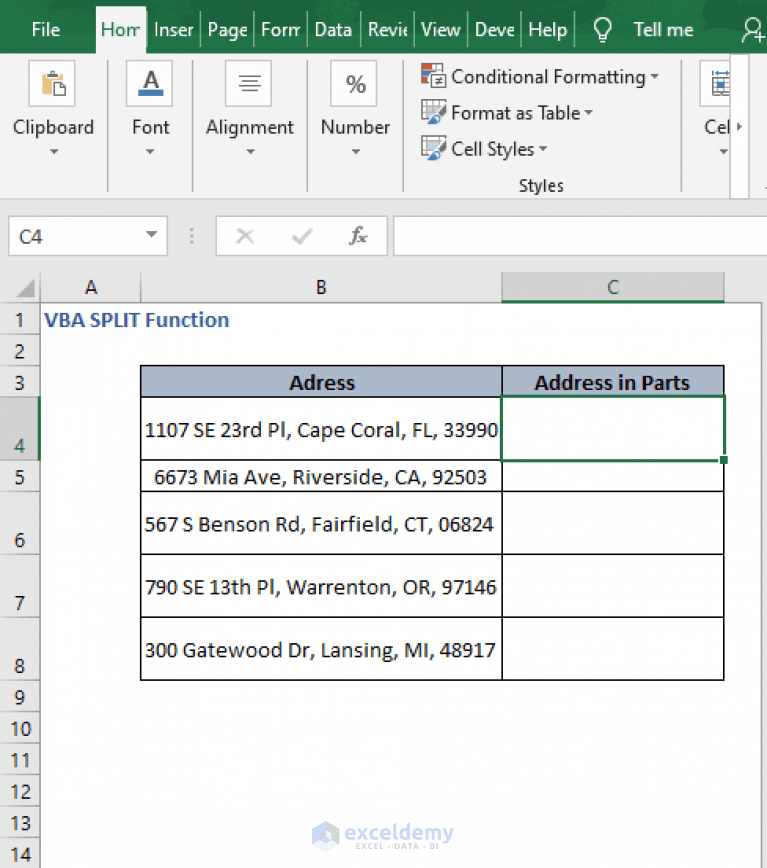
Task: Select column A header
Action: (91, 287)
